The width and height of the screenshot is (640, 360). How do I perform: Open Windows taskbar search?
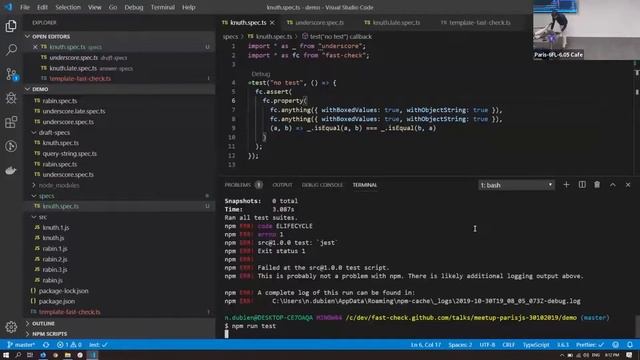(x=18, y=355)
